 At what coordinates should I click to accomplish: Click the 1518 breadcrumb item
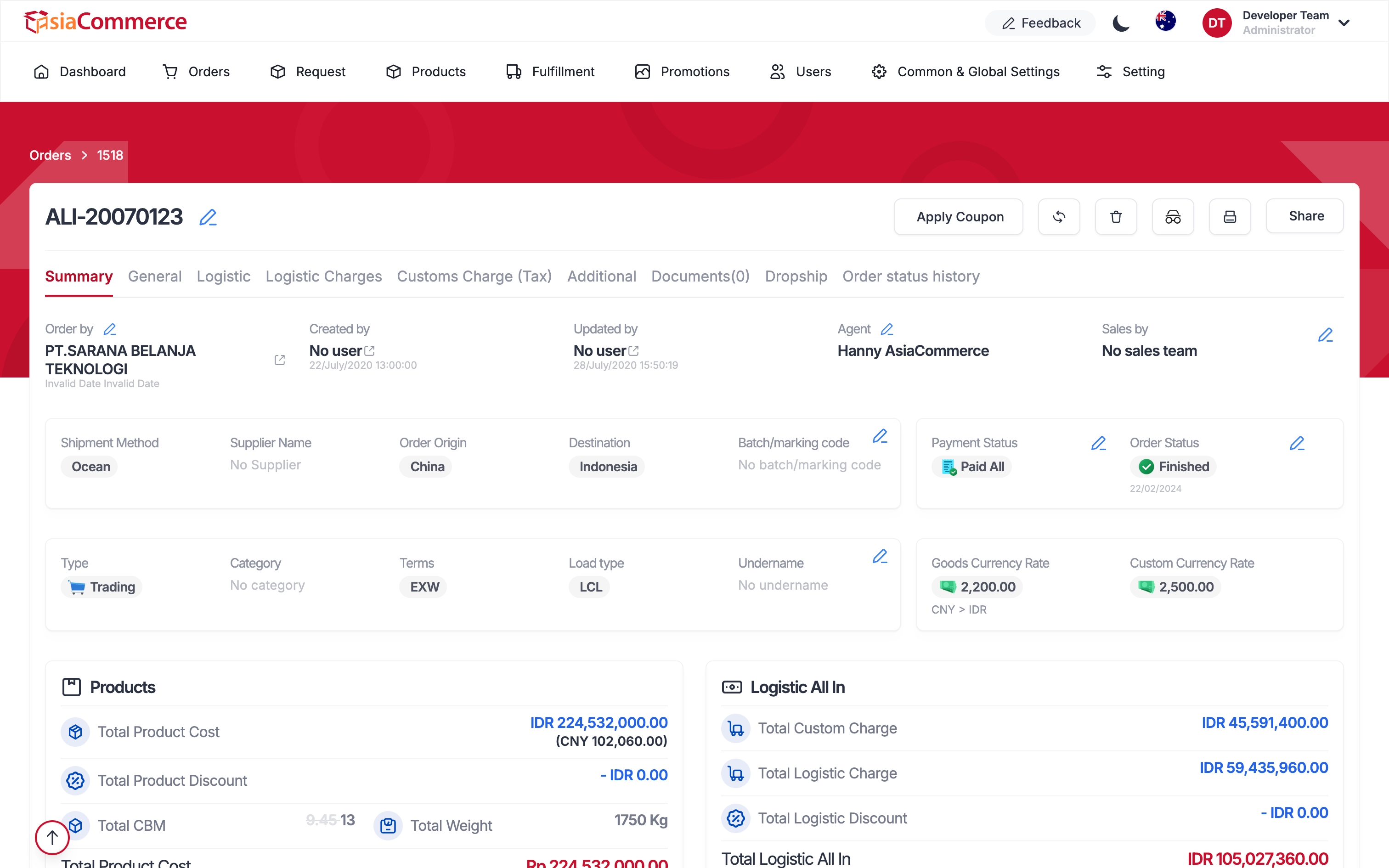110,155
